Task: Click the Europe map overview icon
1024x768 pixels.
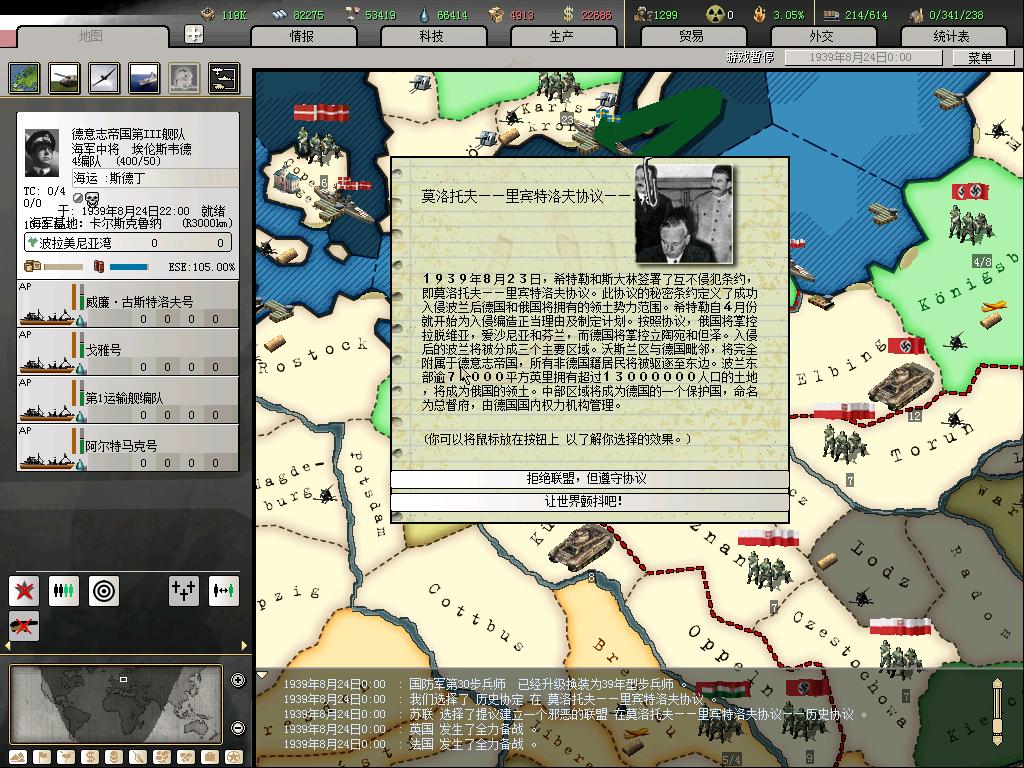Action: tap(24, 77)
